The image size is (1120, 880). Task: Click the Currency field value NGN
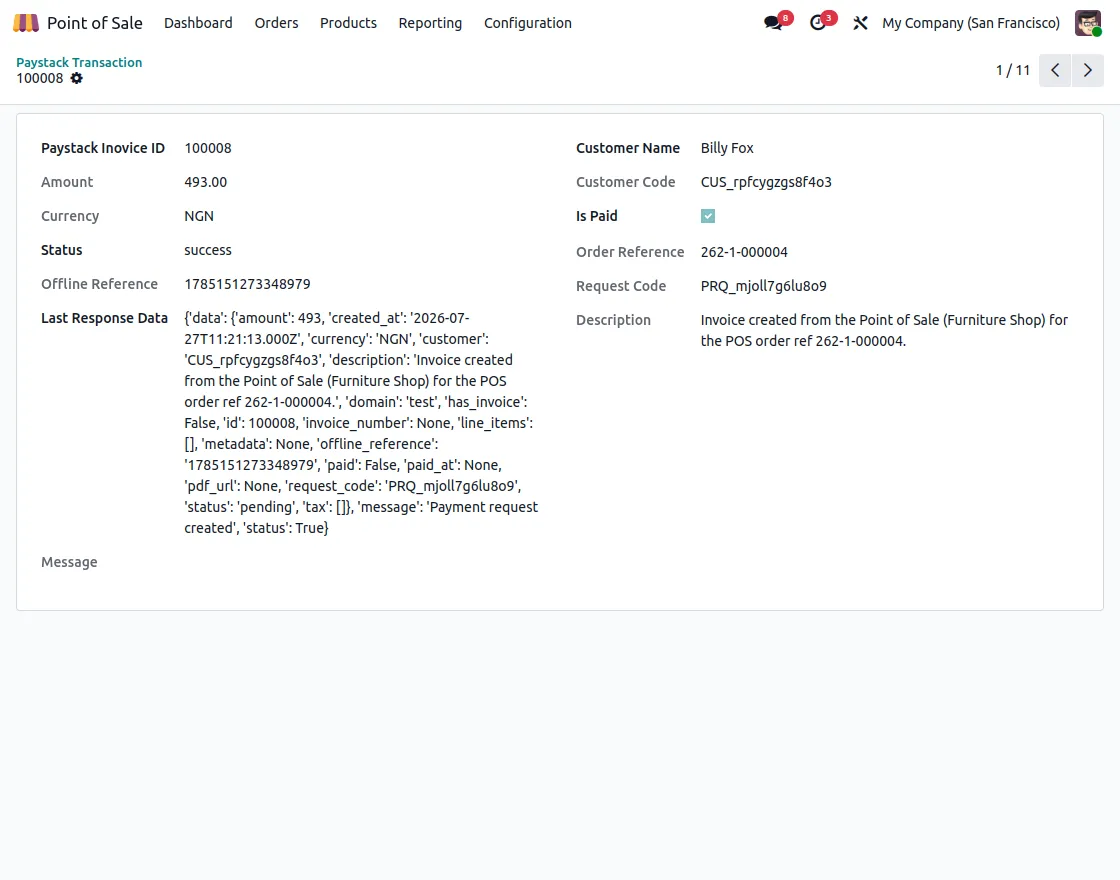click(x=199, y=216)
